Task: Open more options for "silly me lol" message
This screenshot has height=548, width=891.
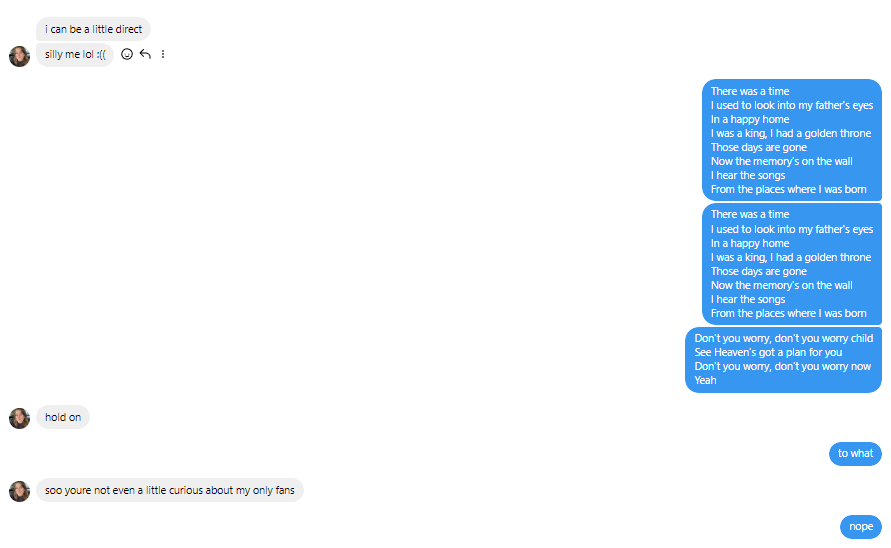Action: click(163, 54)
